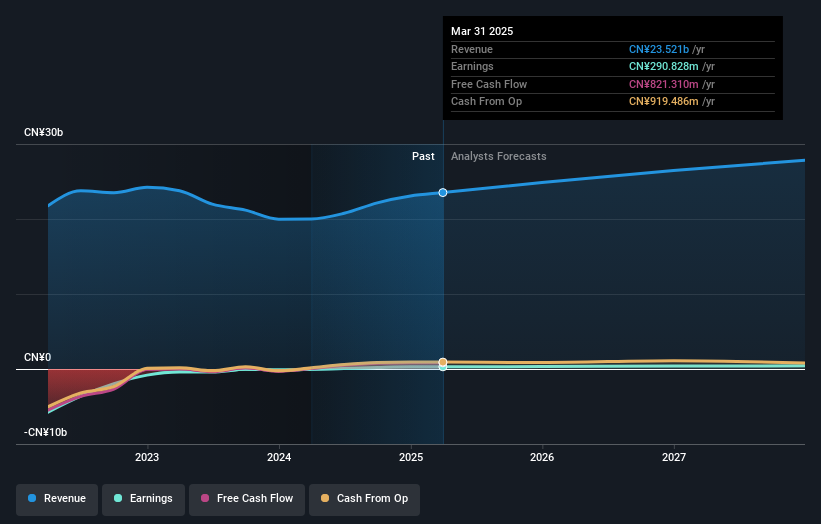Click the Analysts Forecasts label
Viewport: 821px width, 524px height.
(498, 156)
